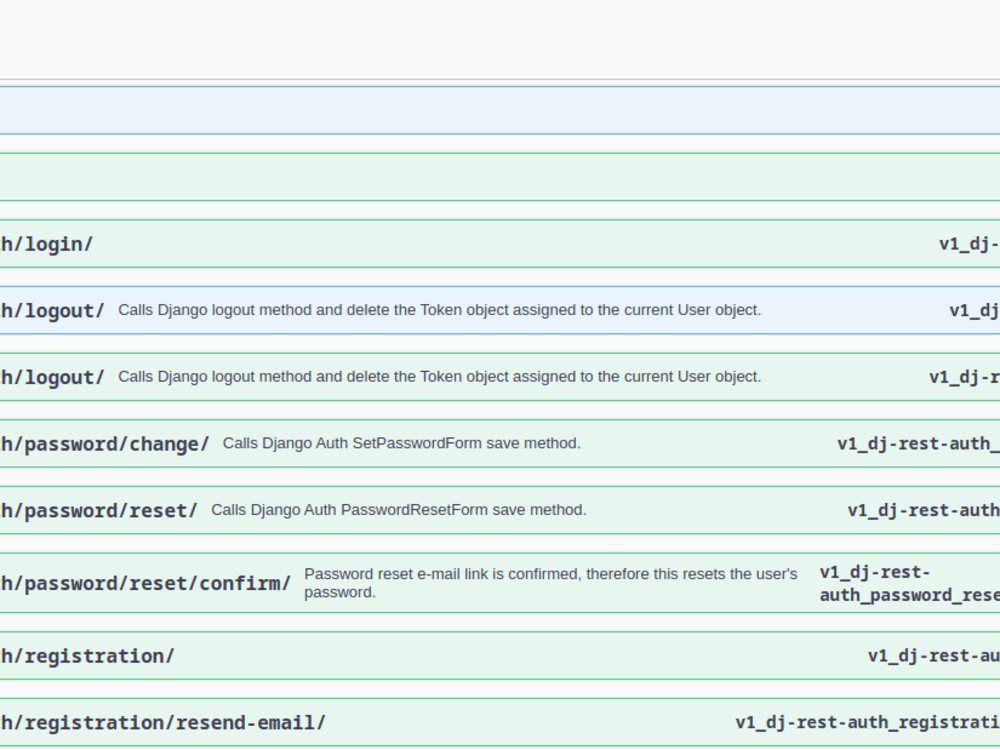This screenshot has height=750, width=1000.
Task: Select the h/password/change/ path text
Action: pos(104,443)
